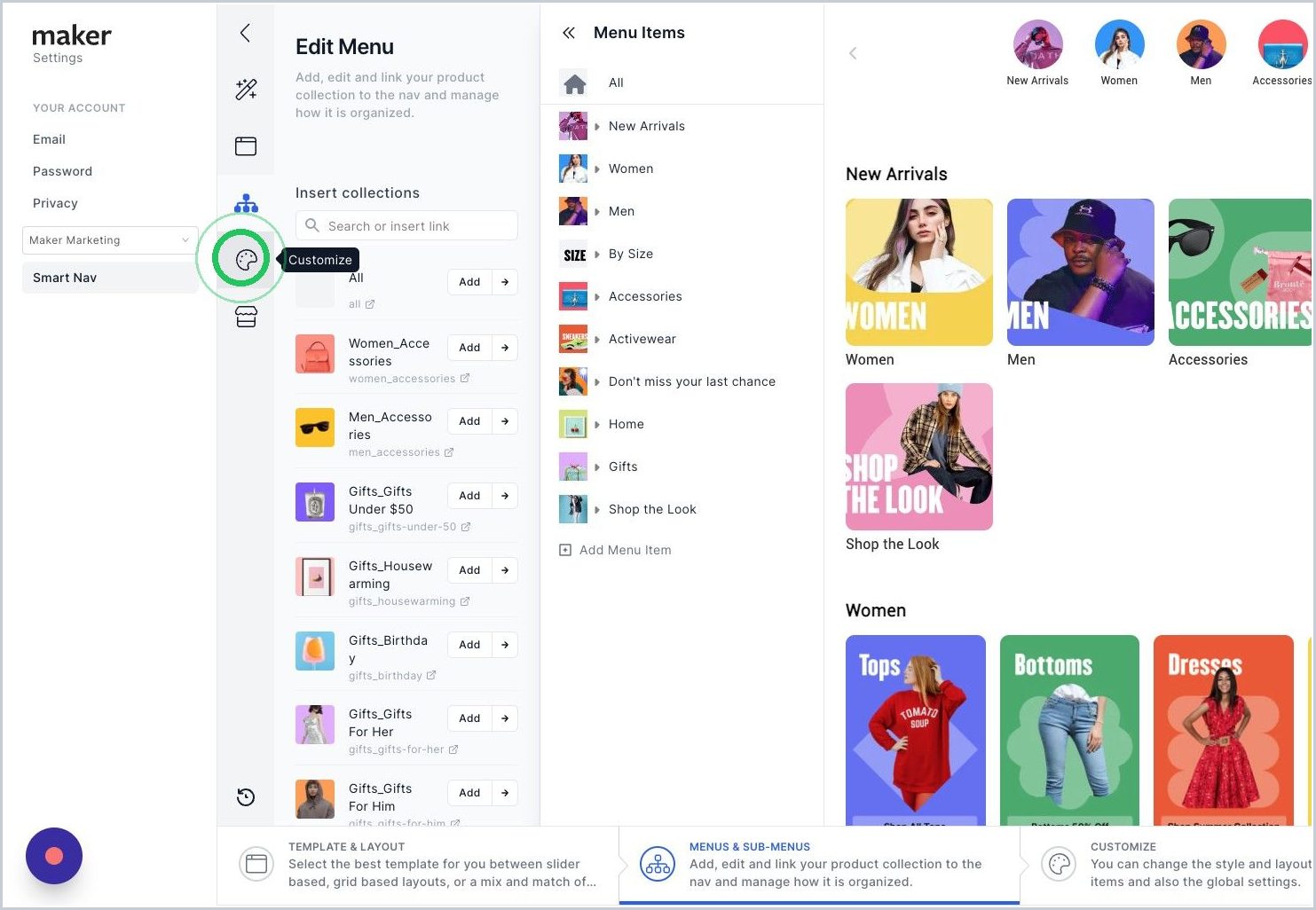Collapse Menu Items panel with double chevron
Image resolution: width=1316 pixels, height=910 pixels.
pyautogui.click(x=569, y=33)
